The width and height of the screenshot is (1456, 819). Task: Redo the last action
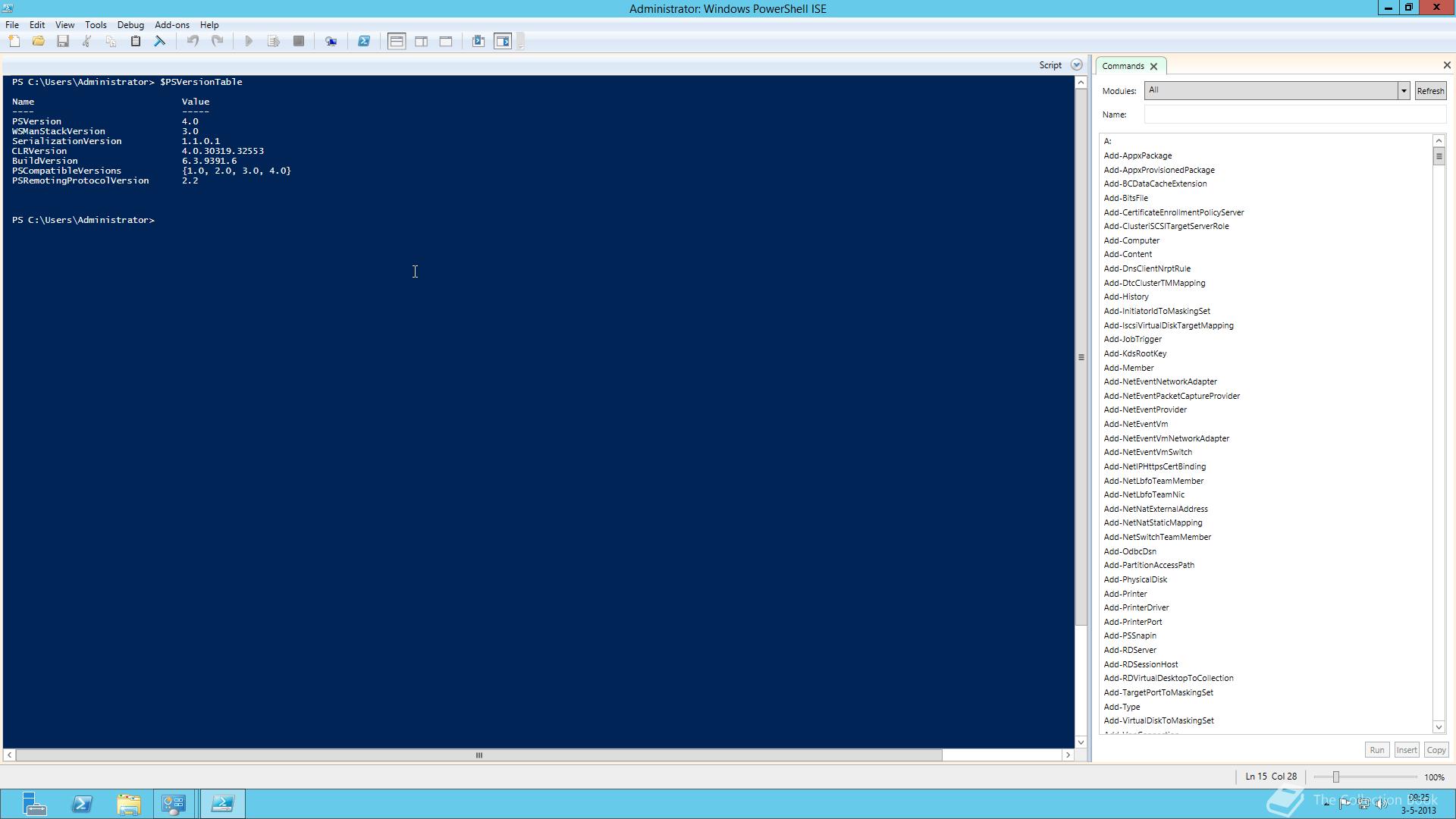[218, 42]
